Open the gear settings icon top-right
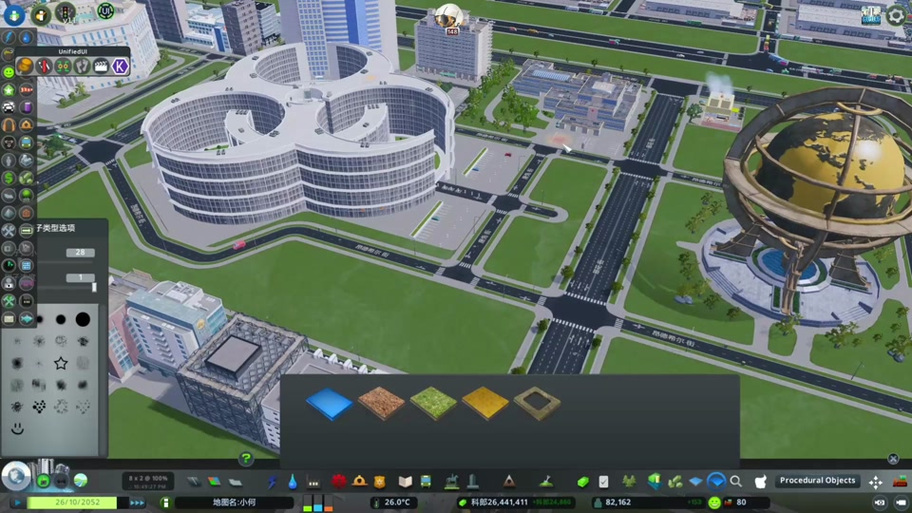912x513 pixels. click(x=896, y=15)
